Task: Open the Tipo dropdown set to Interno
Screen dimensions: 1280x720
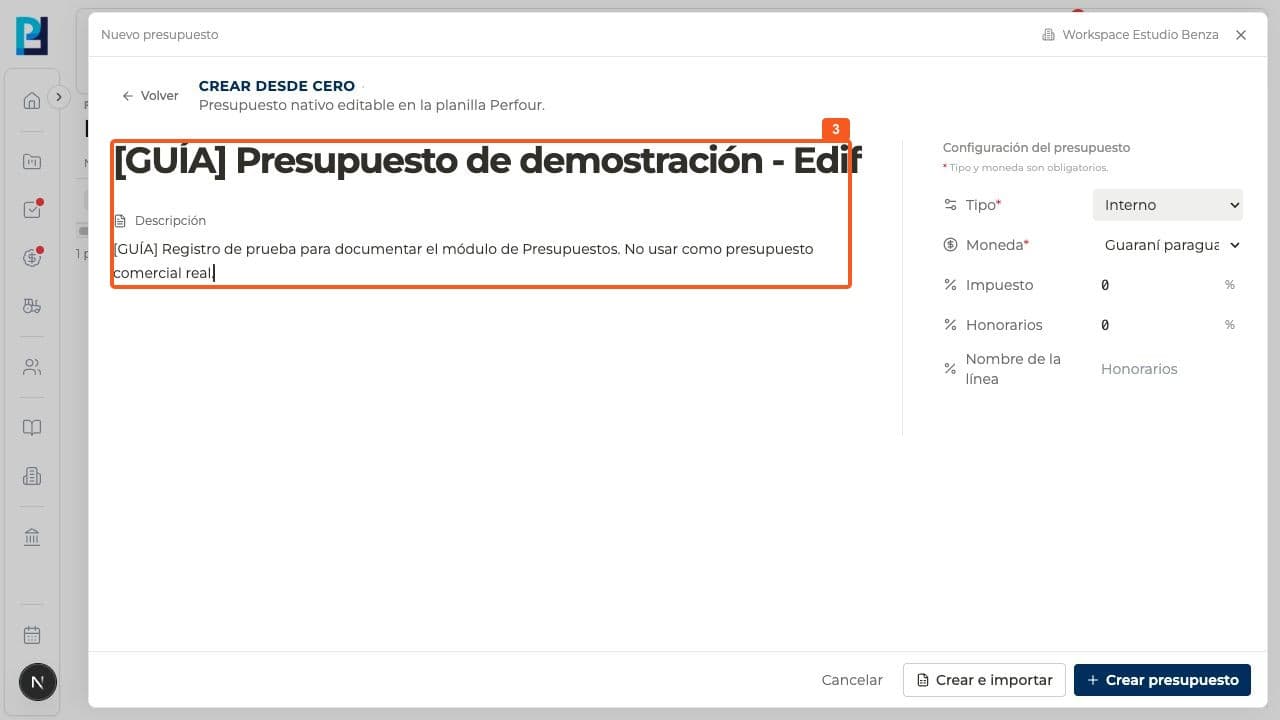Action: (1168, 205)
